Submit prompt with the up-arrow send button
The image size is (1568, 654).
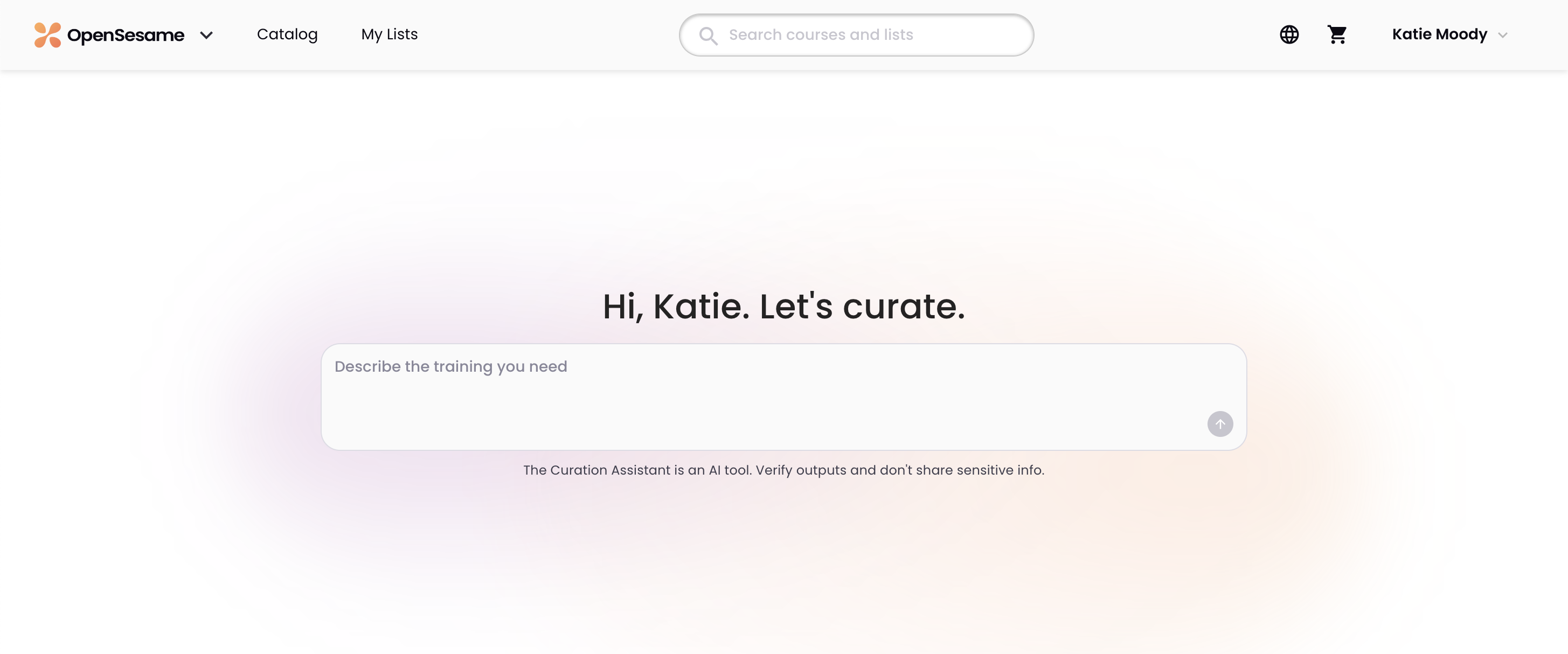click(1220, 424)
